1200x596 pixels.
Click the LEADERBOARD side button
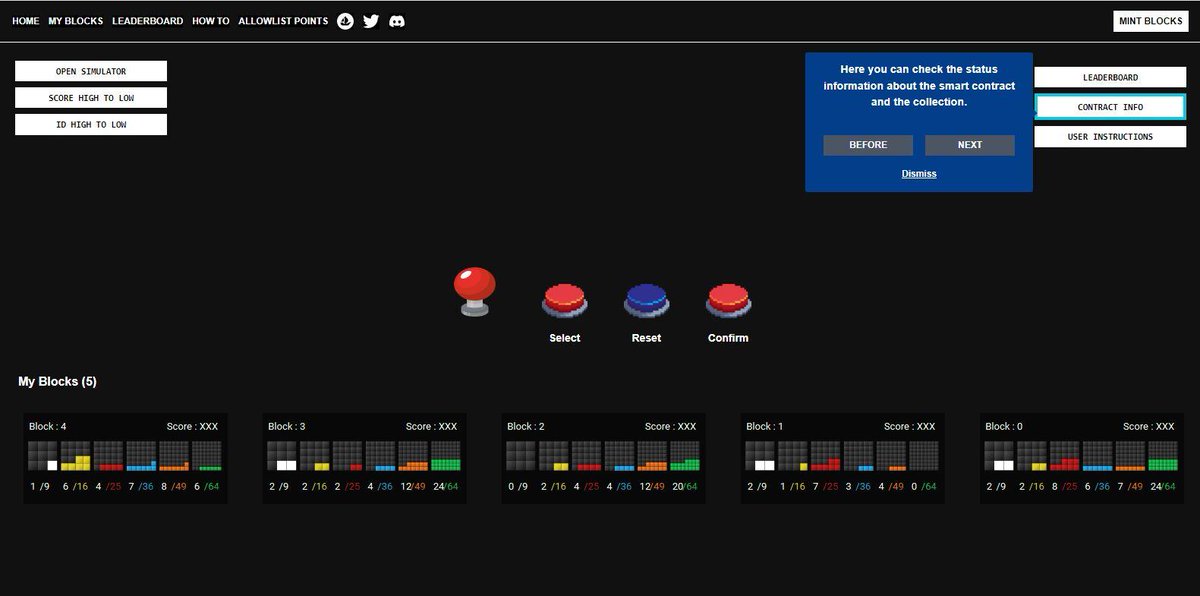[x=1111, y=77]
